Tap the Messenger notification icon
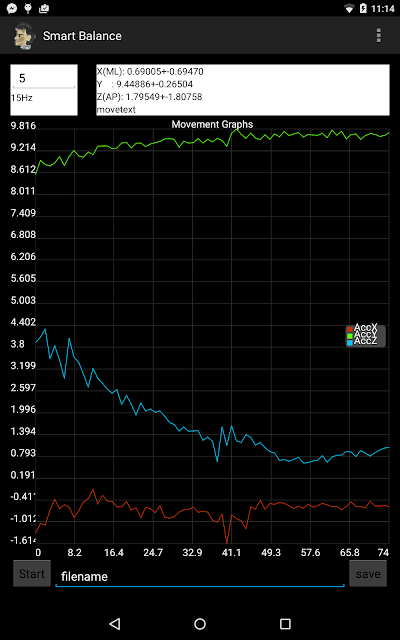 tap(12, 8)
